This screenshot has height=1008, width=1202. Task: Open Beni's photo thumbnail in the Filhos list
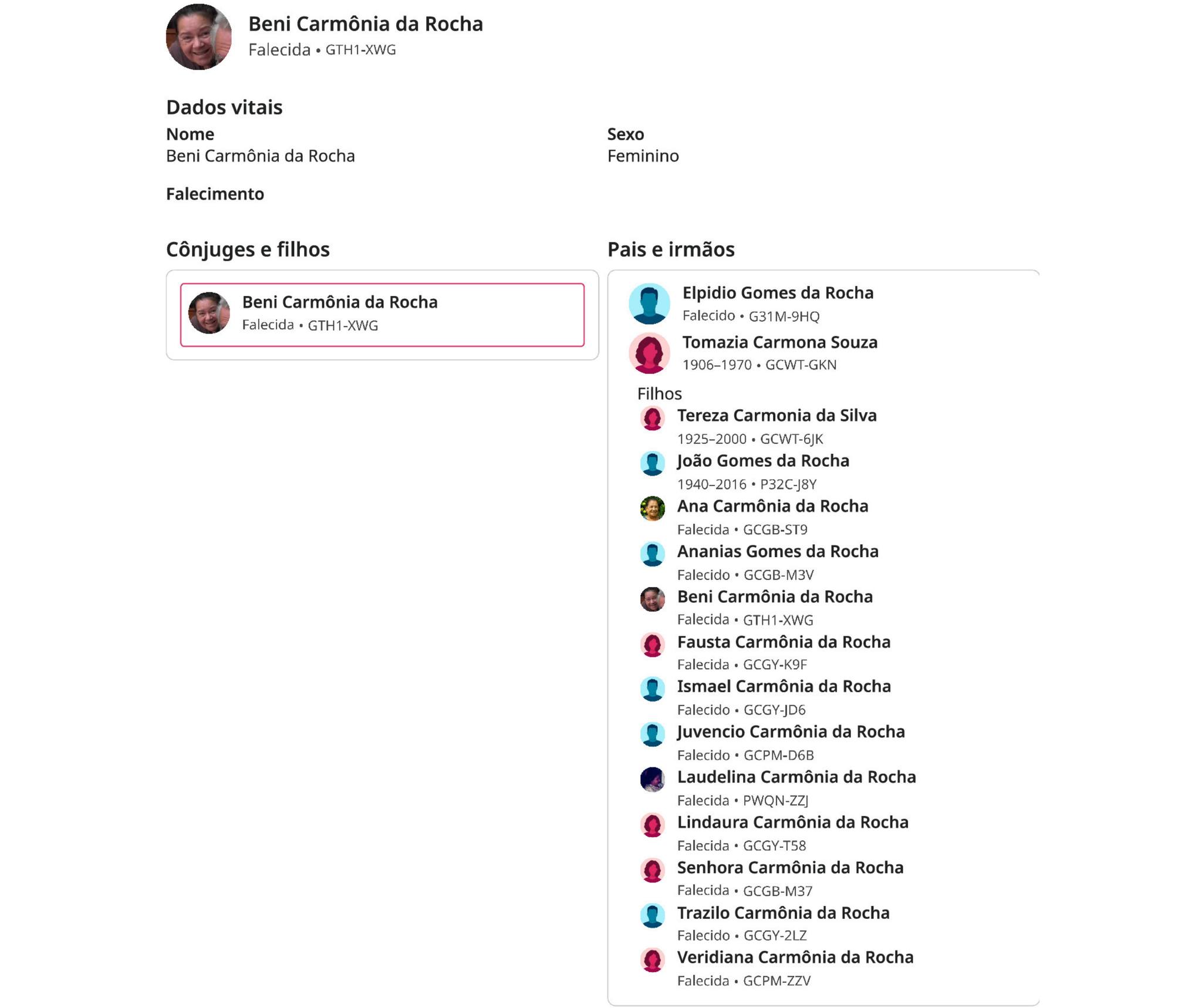[652, 599]
